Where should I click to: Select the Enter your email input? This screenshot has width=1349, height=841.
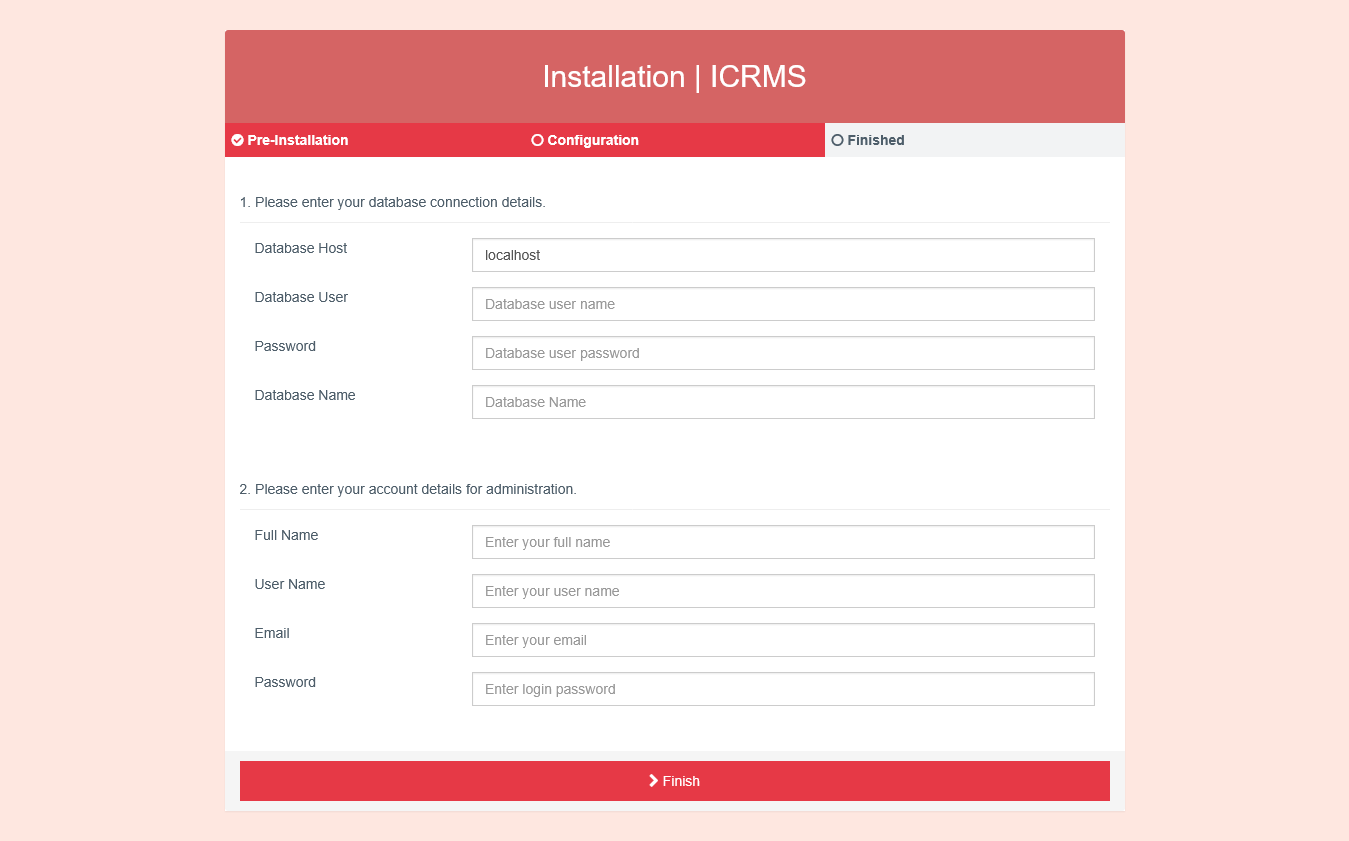[x=783, y=640]
